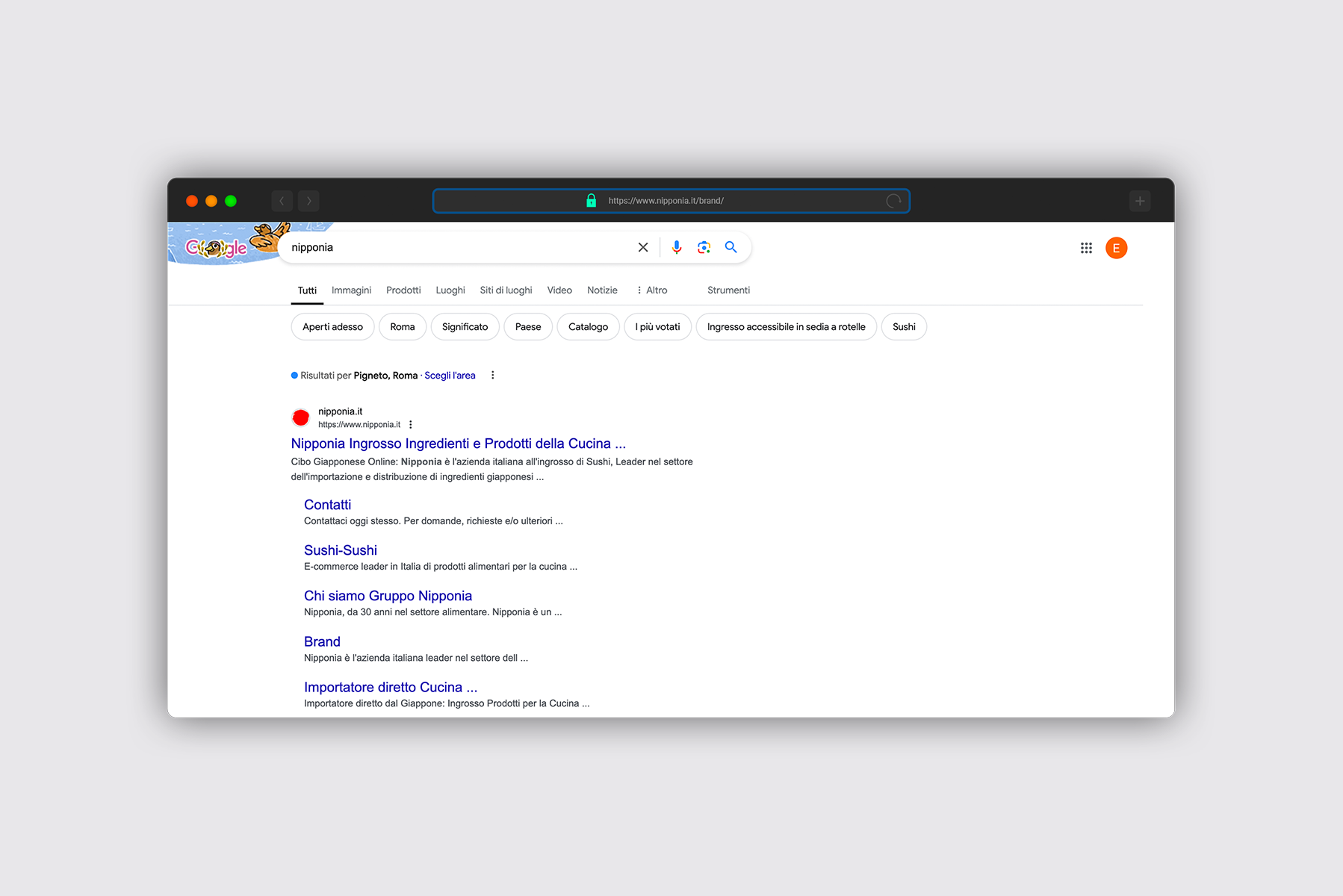
Task: Toggle the I più votati filter chip
Action: coord(657,327)
